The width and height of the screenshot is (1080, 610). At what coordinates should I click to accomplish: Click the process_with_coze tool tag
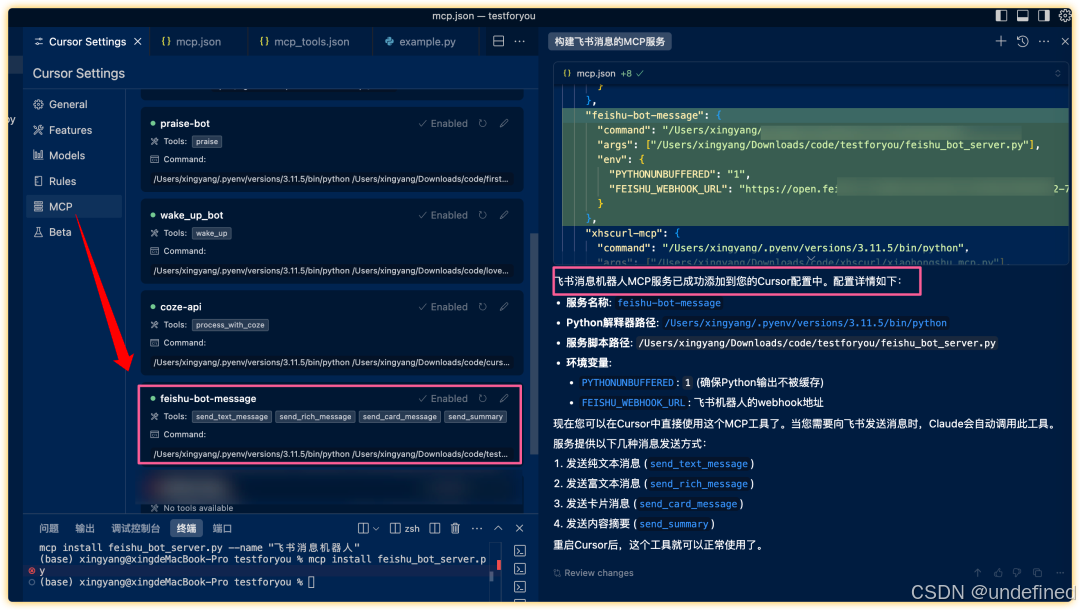point(230,325)
